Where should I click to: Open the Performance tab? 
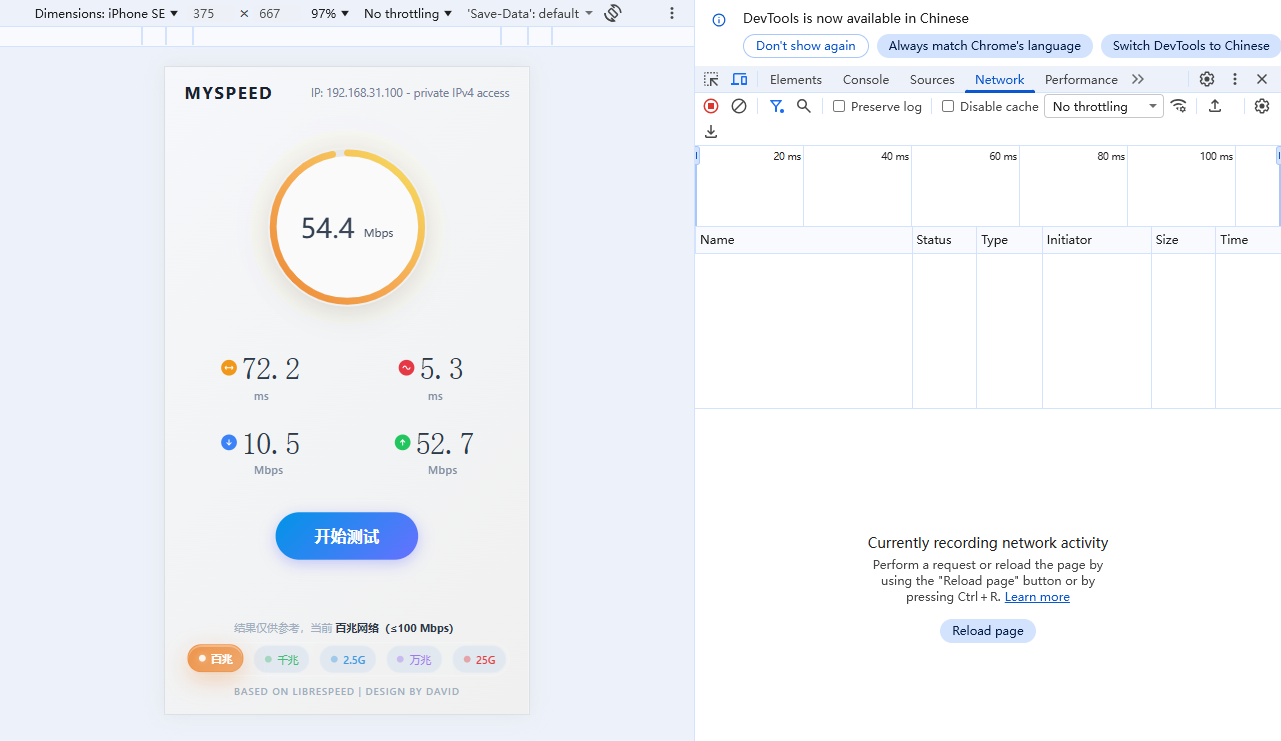(1080, 79)
